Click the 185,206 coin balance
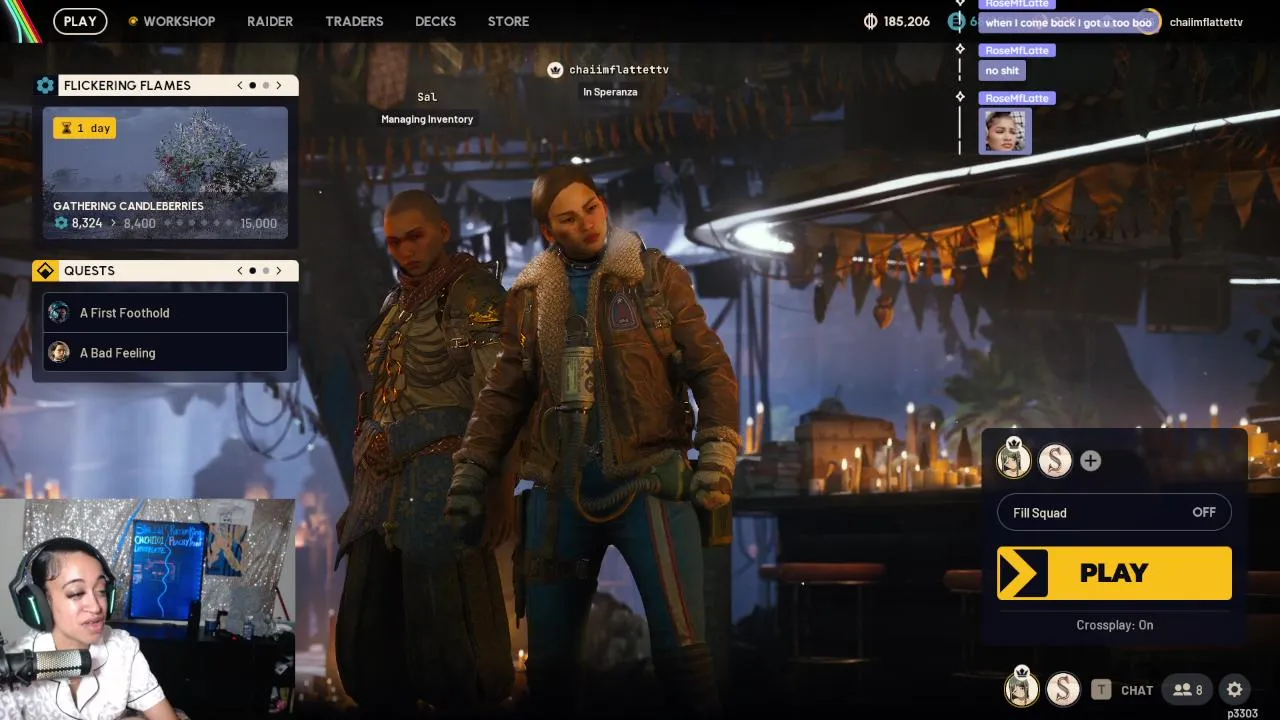Screen dimensions: 1280x720 tap(907, 21)
